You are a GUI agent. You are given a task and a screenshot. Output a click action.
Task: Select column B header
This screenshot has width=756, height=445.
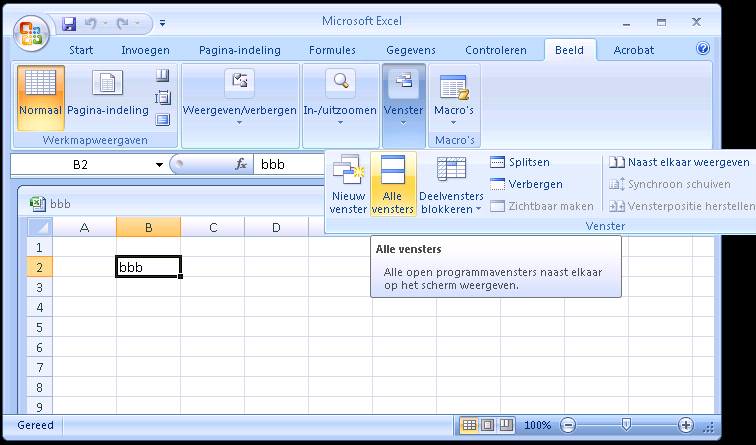click(x=148, y=227)
